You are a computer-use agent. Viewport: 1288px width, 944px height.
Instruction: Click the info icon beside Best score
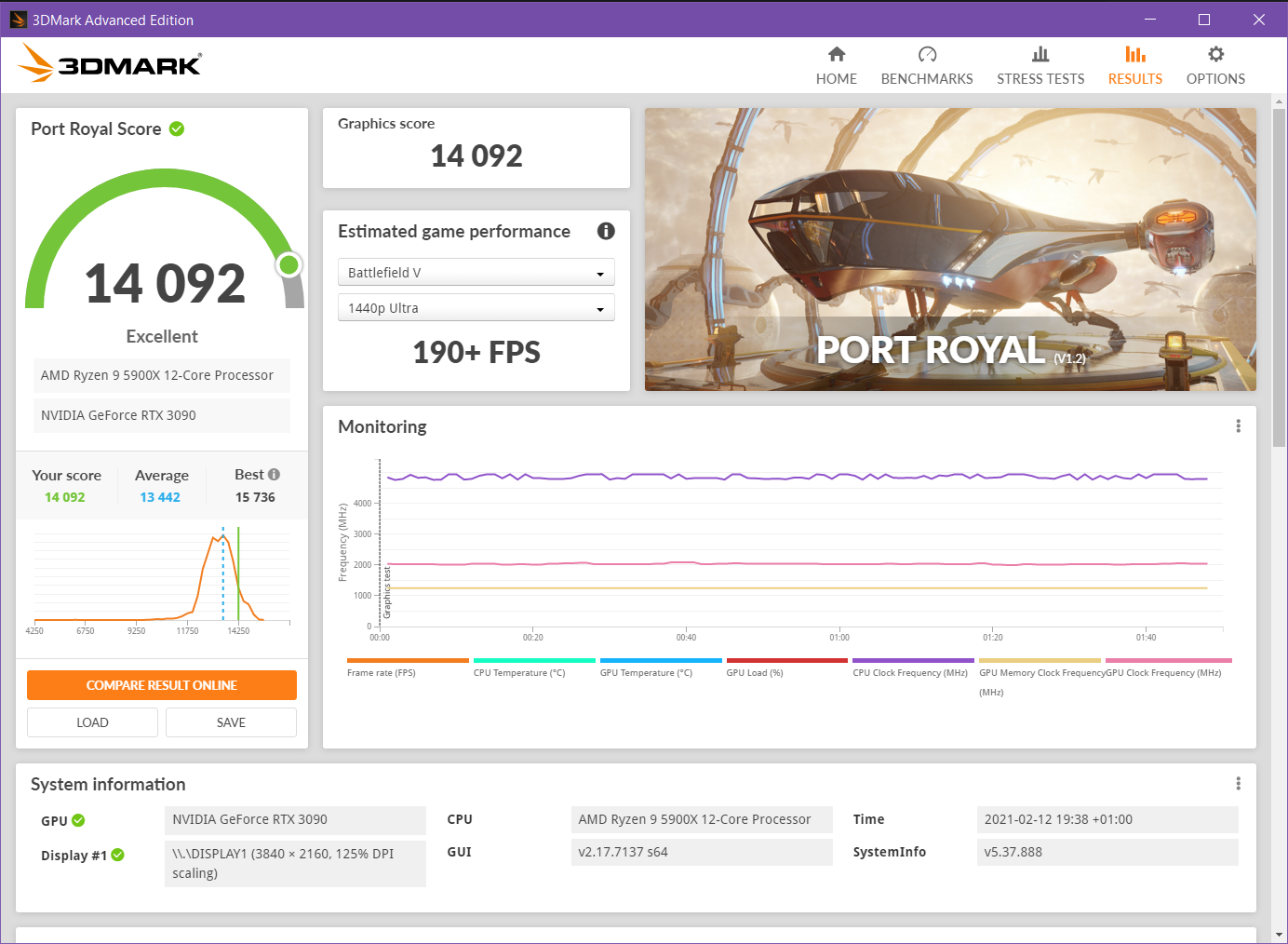(x=274, y=475)
